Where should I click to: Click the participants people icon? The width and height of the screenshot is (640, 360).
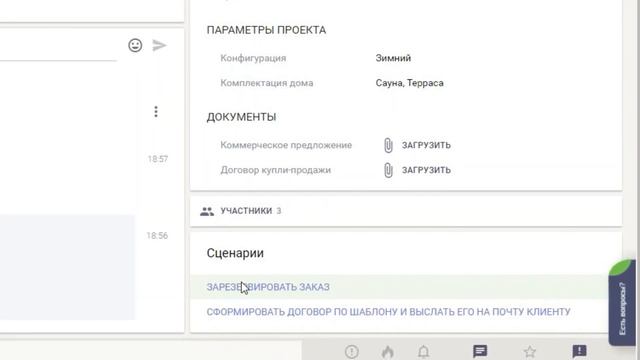tap(207, 211)
